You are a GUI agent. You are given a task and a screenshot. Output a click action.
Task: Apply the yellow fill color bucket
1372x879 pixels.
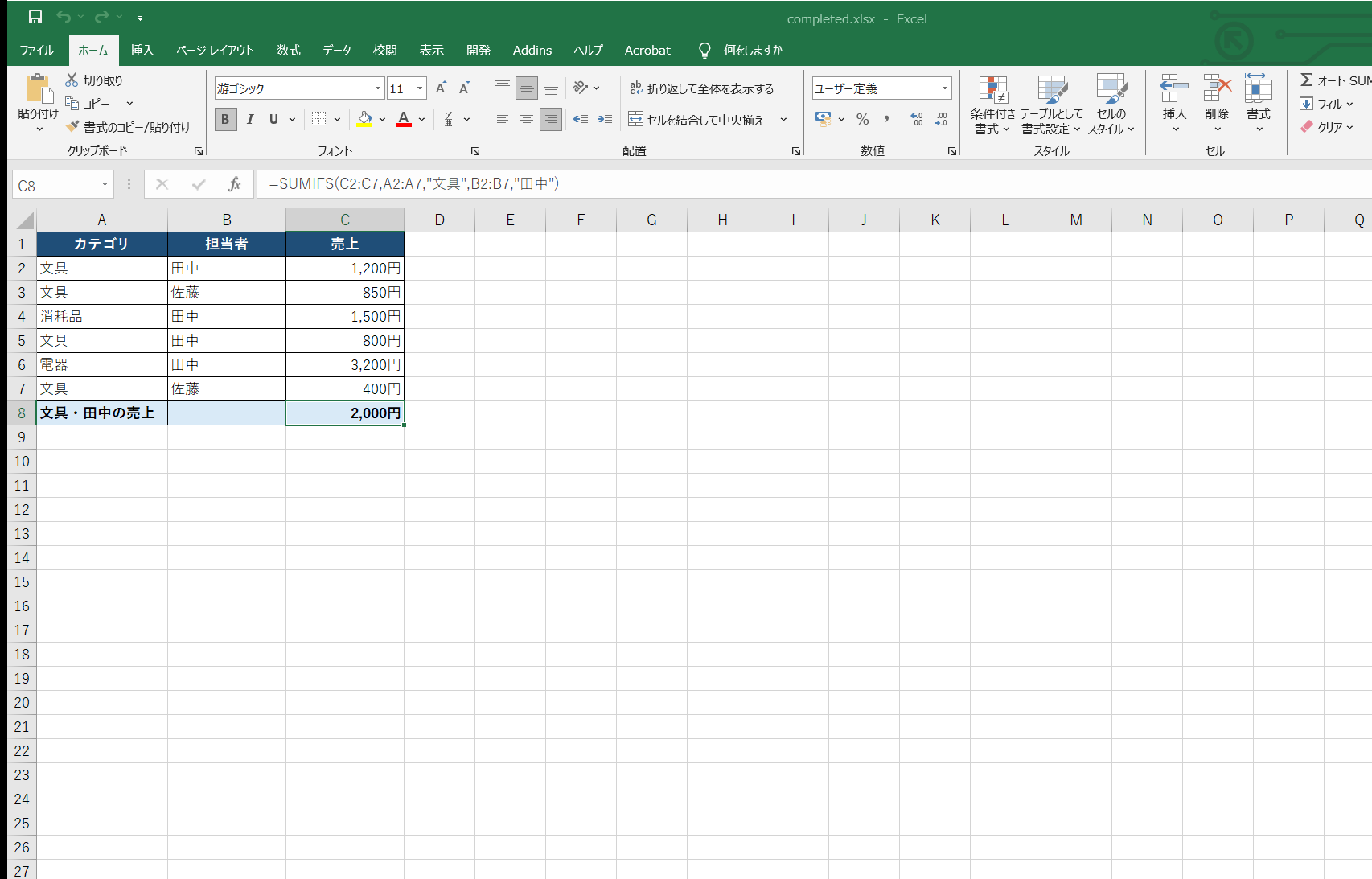click(x=365, y=119)
